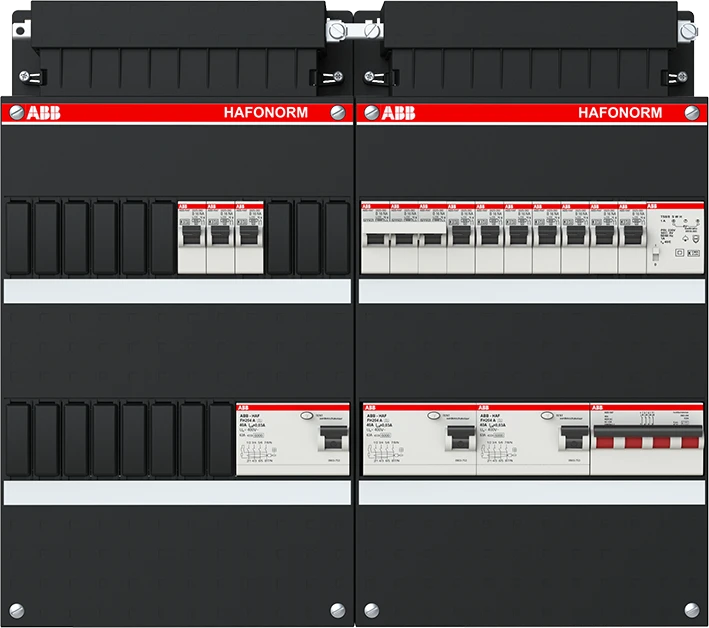Flip the middle breaker of the left panel's three
Image resolution: width=709 pixels, height=628 pixels.
point(221,239)
